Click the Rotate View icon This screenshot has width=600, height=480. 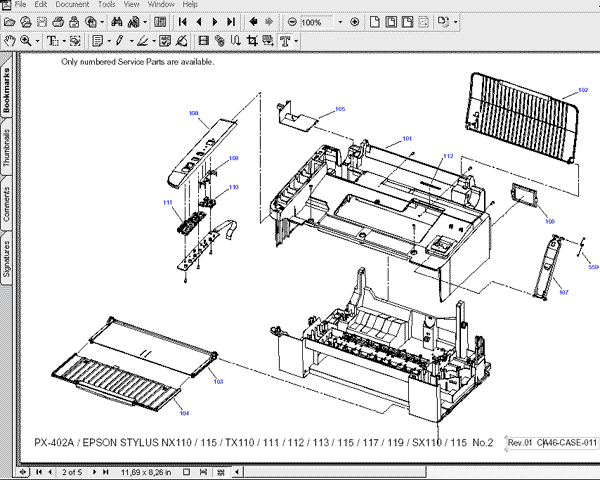[443, 22]
